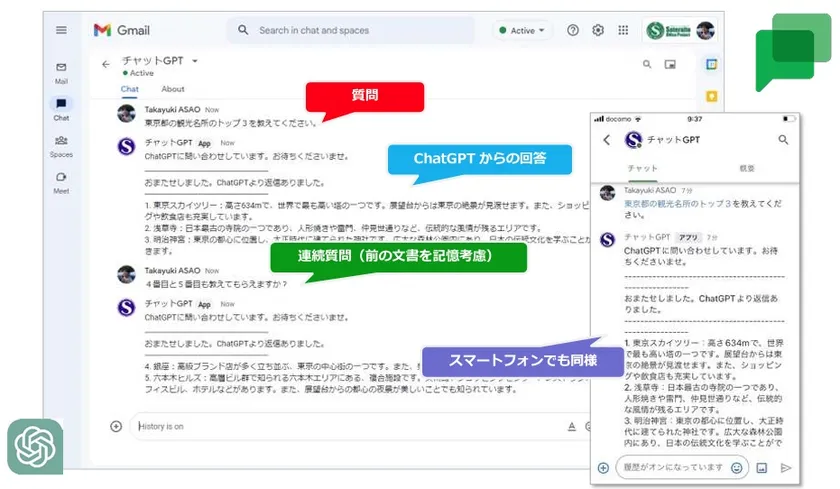The height and width of the screenshot is (489, 840).
Task: Open Meet in the sidebar
Action: point(61,183)
